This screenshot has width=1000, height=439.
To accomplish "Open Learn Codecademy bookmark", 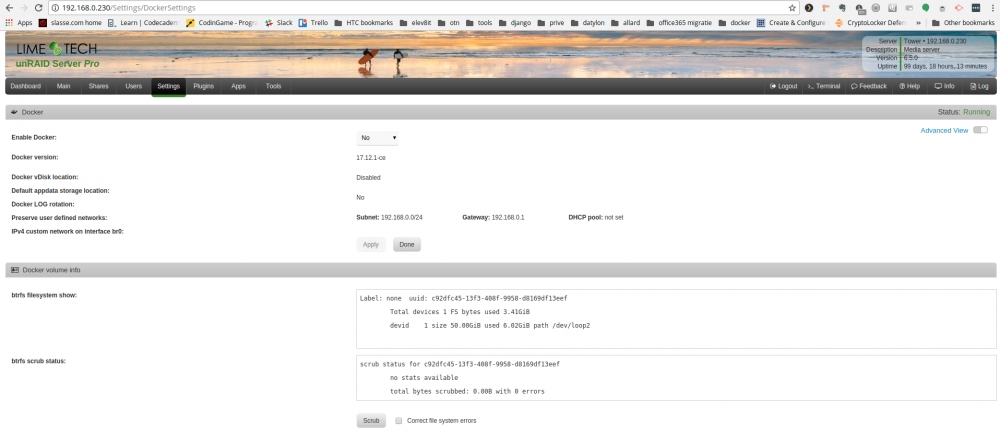I will [143, 22].
